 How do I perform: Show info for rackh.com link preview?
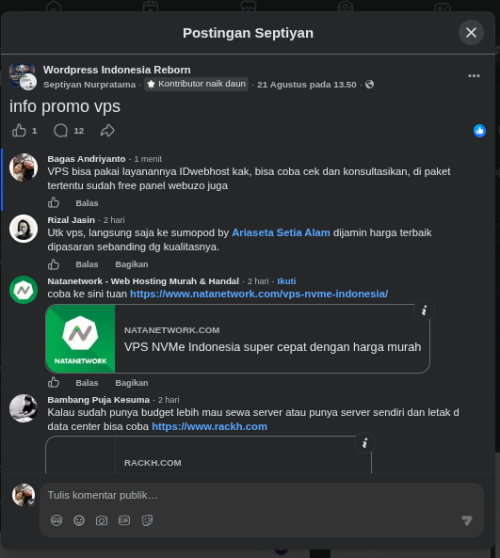(x=365, y=443)
